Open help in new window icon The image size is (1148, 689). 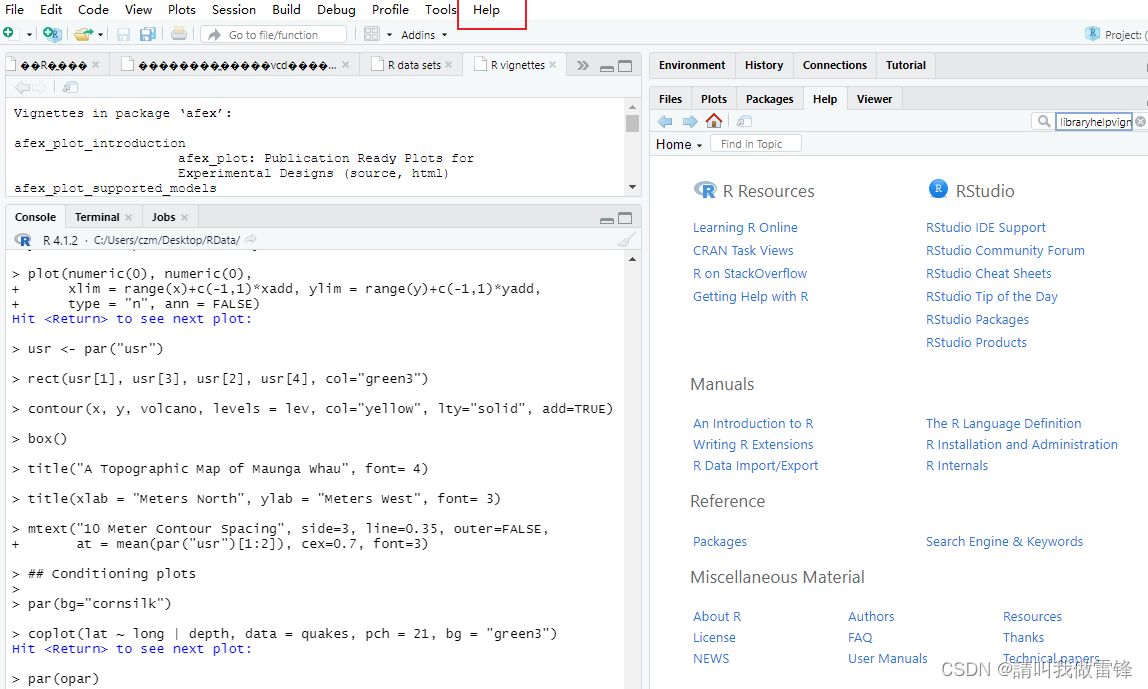click(x=745, y=122)
